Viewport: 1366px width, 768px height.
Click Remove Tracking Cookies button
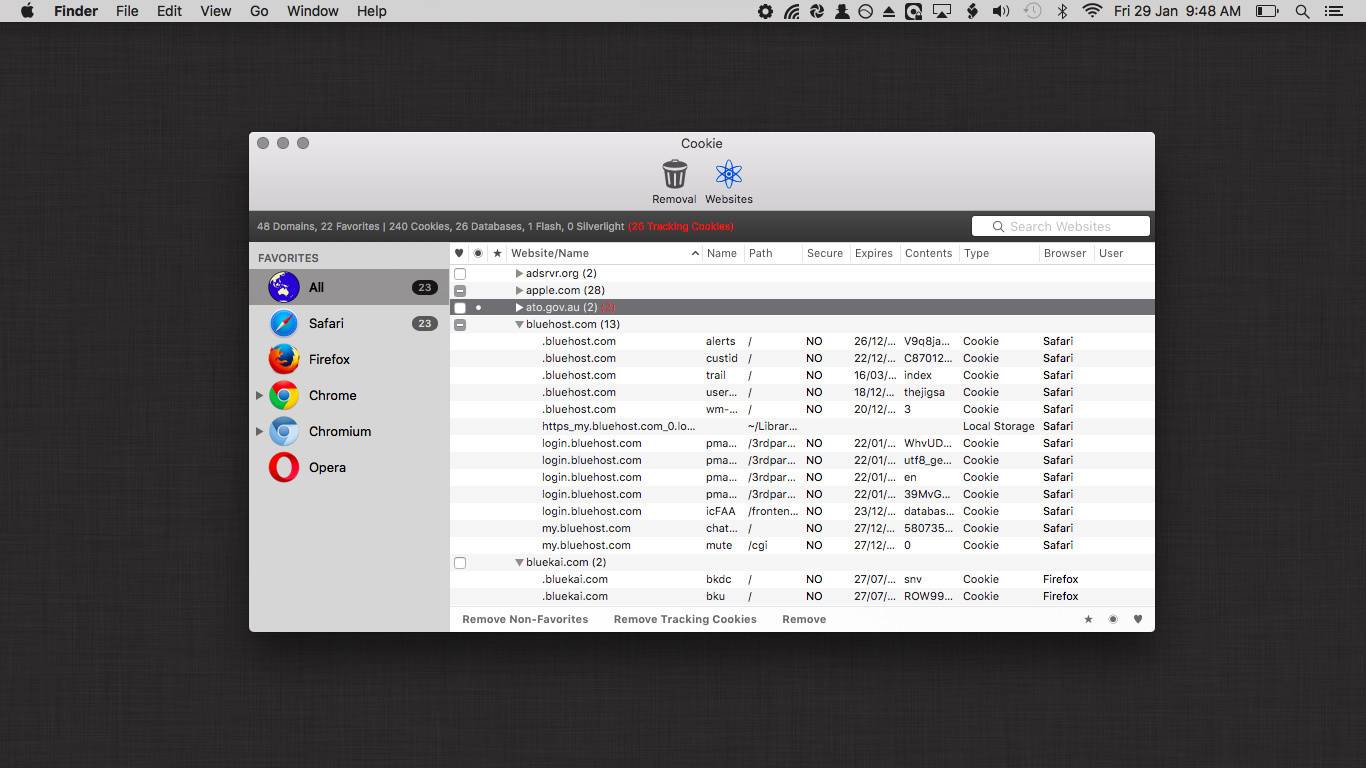tap(685, 619)
